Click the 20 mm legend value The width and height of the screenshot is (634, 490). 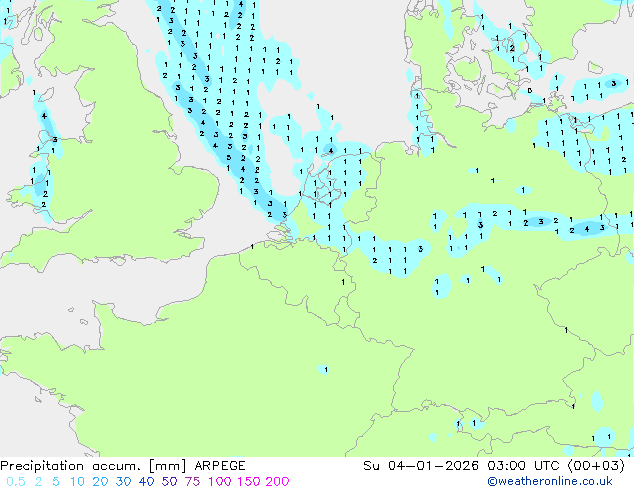[x=100, y=482]
